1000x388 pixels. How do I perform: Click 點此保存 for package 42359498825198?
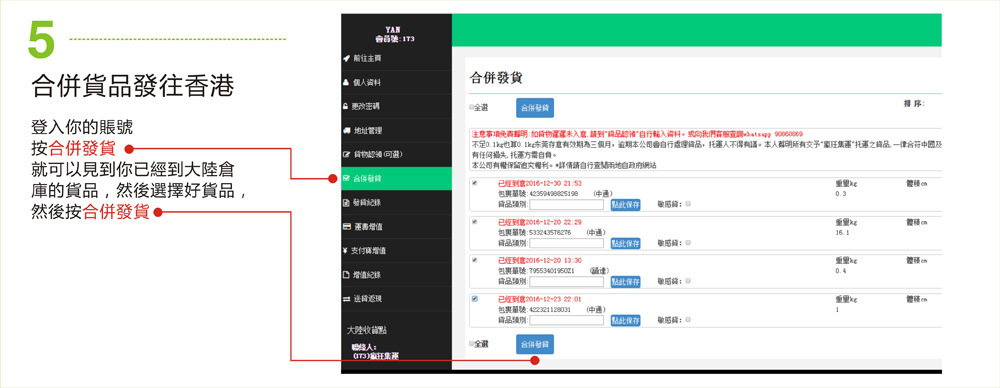pos(625,205)
